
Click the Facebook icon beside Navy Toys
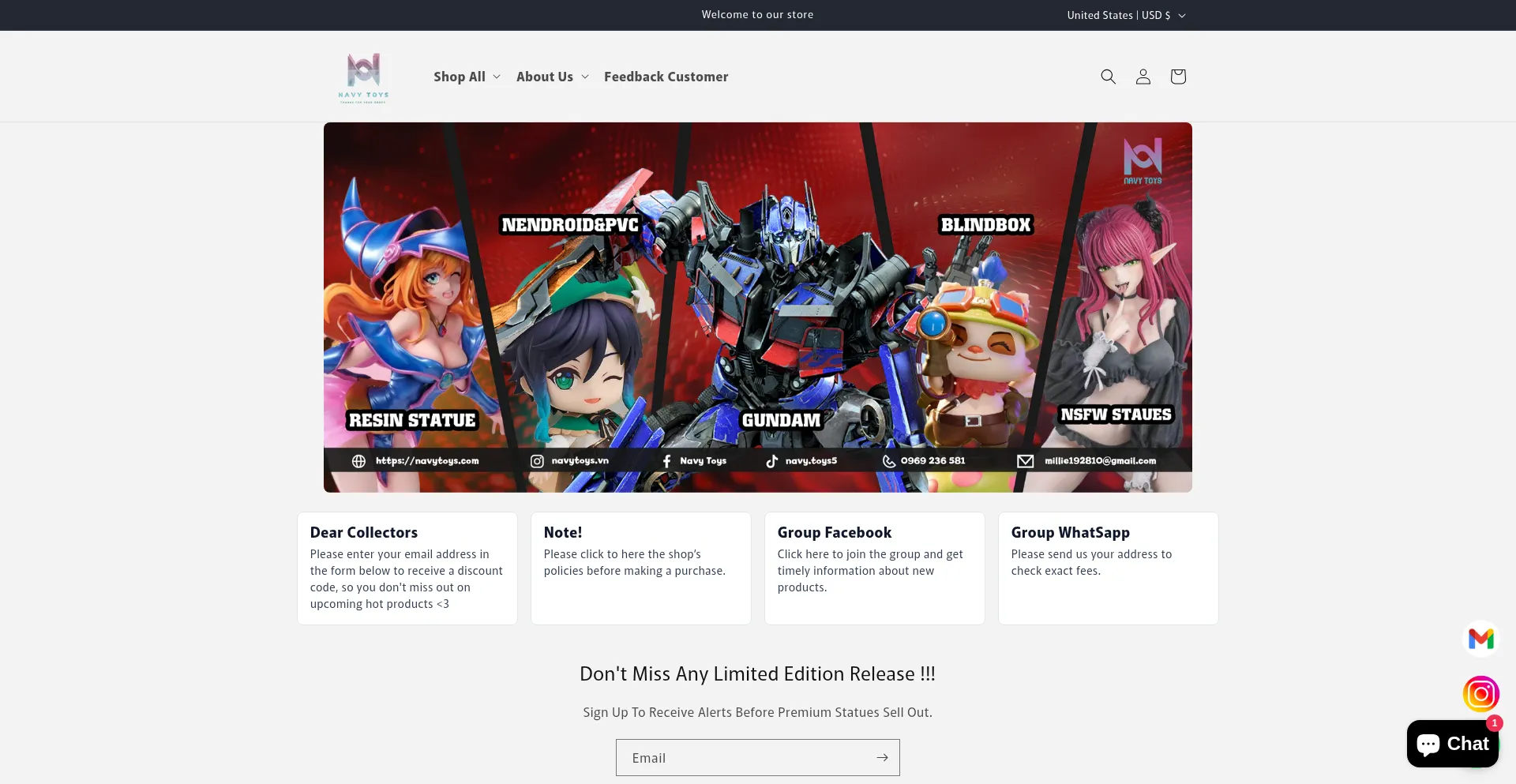click(x=667, y=461)
